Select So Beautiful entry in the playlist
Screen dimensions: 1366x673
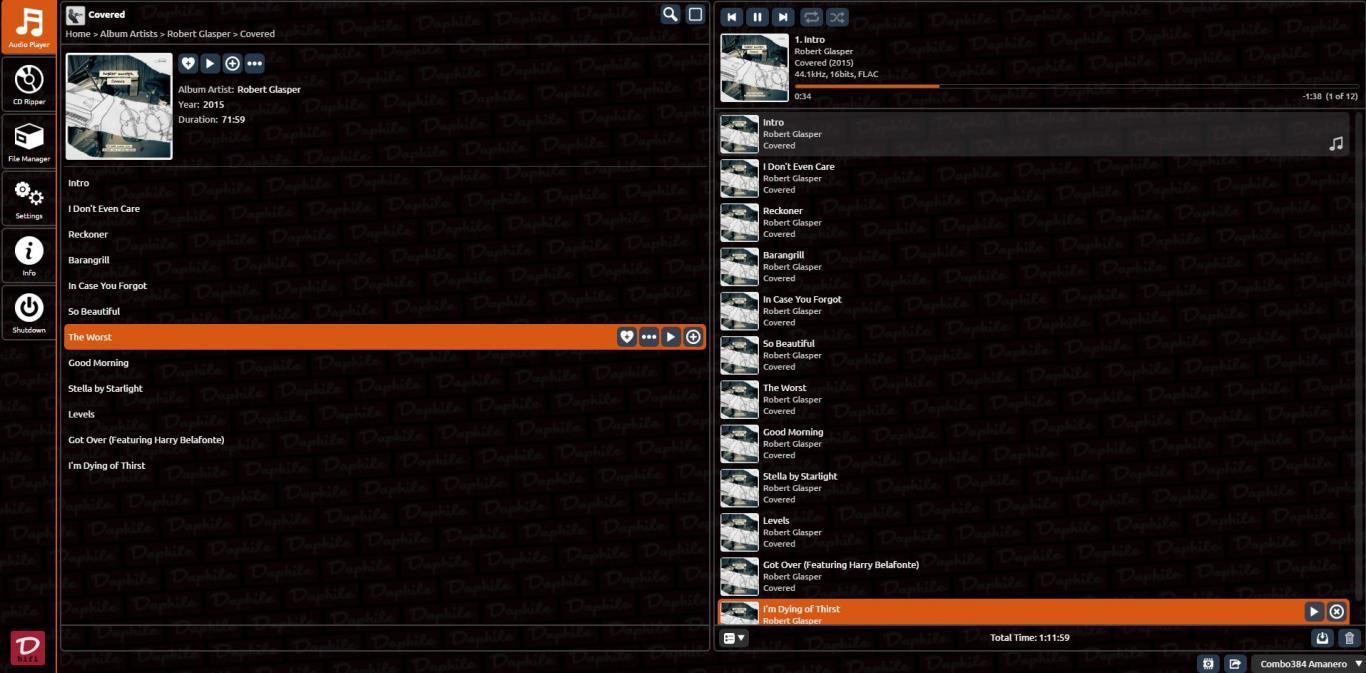tap(1035, 355)
